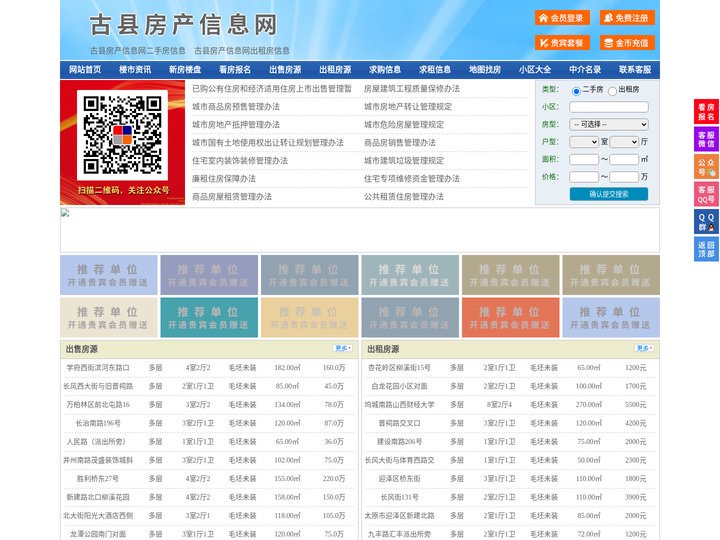
Task: Open the 金币充值 button
Action: (627, 43)
